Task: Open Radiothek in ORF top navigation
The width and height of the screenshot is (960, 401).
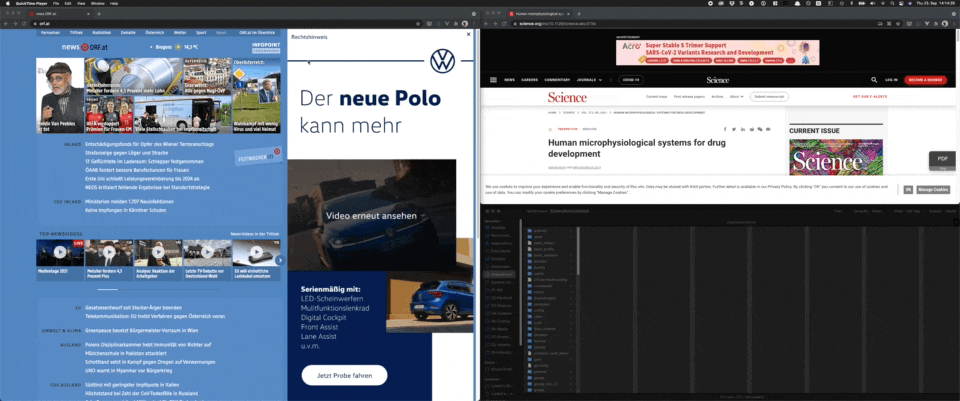Action: tap(102, 32)
